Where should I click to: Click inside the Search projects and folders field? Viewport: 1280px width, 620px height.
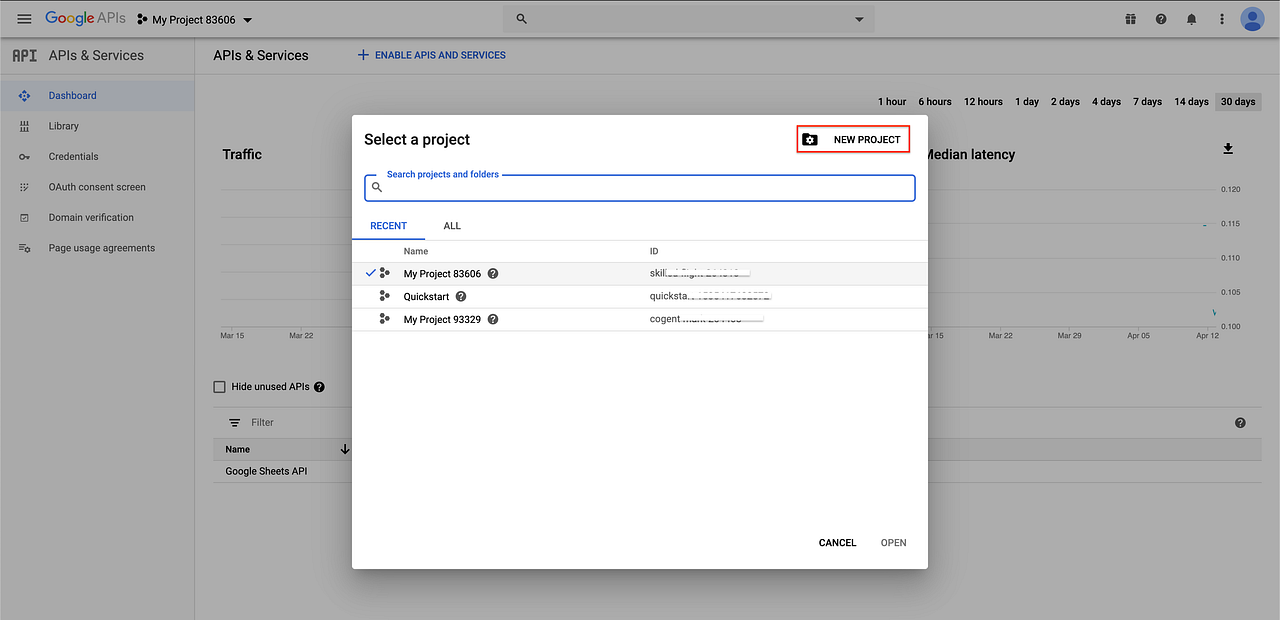tap(639, 187)
